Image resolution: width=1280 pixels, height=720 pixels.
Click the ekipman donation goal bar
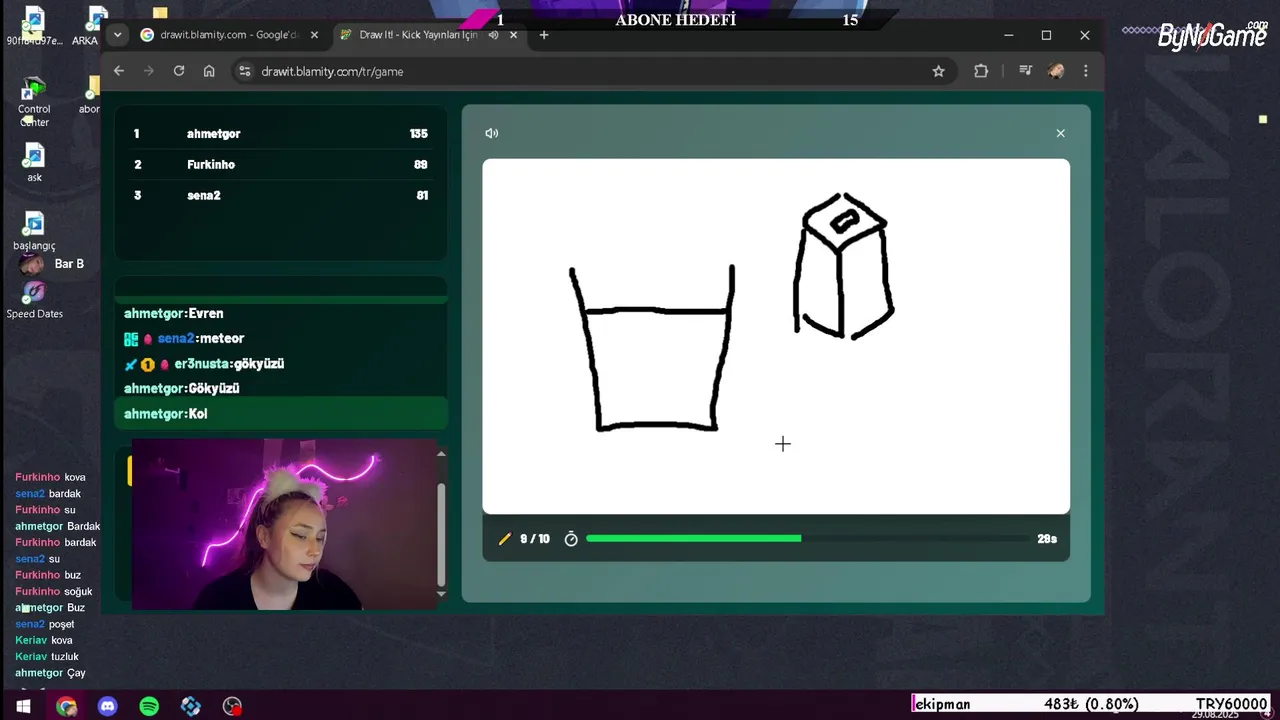pyautogui.click(x=1091, y=704)
